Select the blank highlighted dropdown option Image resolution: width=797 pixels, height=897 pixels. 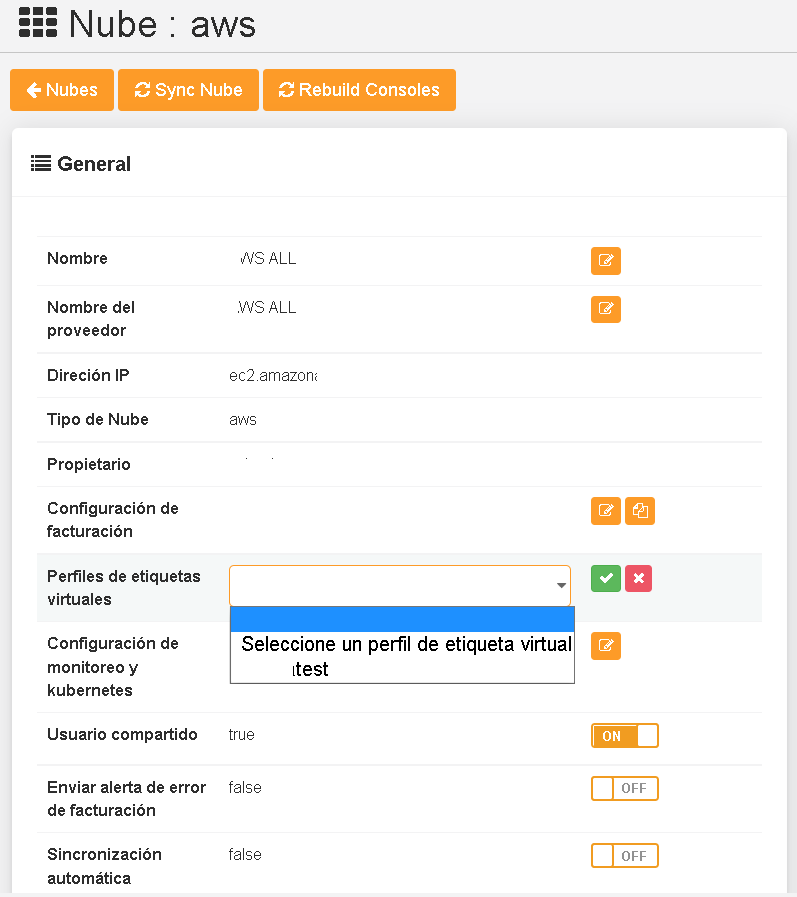(x=402, y=620)
